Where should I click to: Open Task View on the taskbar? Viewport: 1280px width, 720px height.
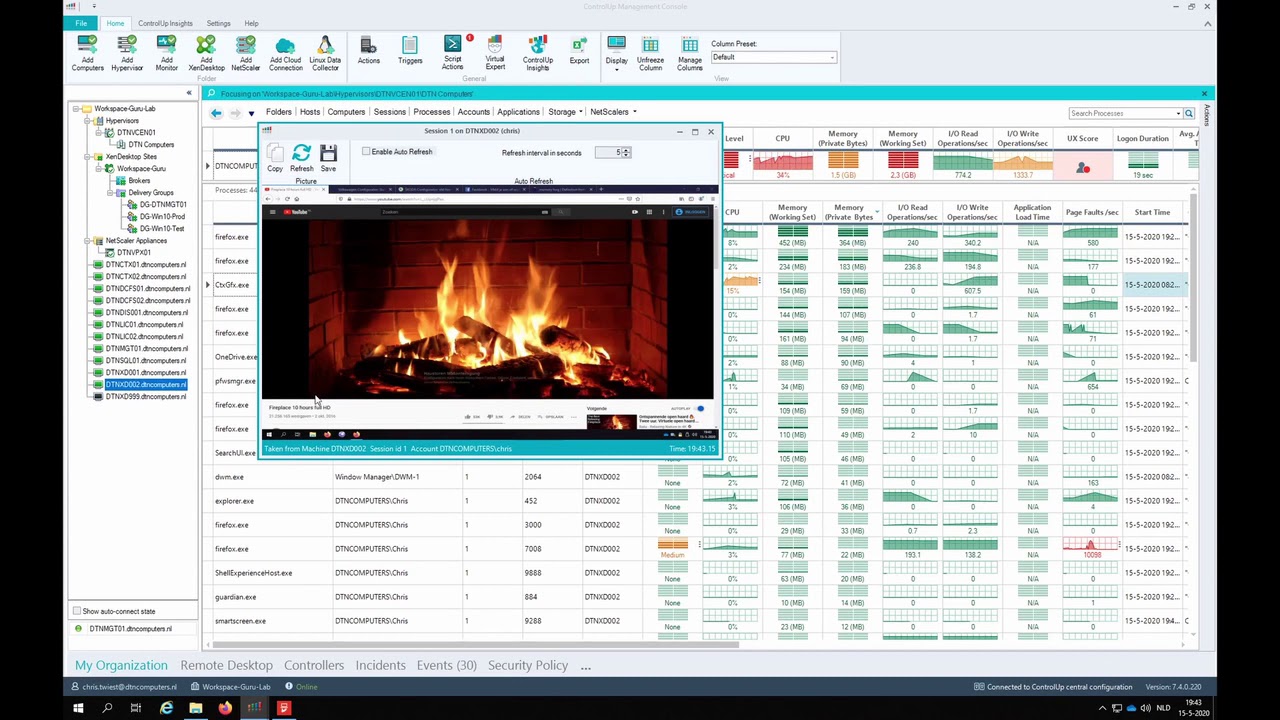pos(136,708)
